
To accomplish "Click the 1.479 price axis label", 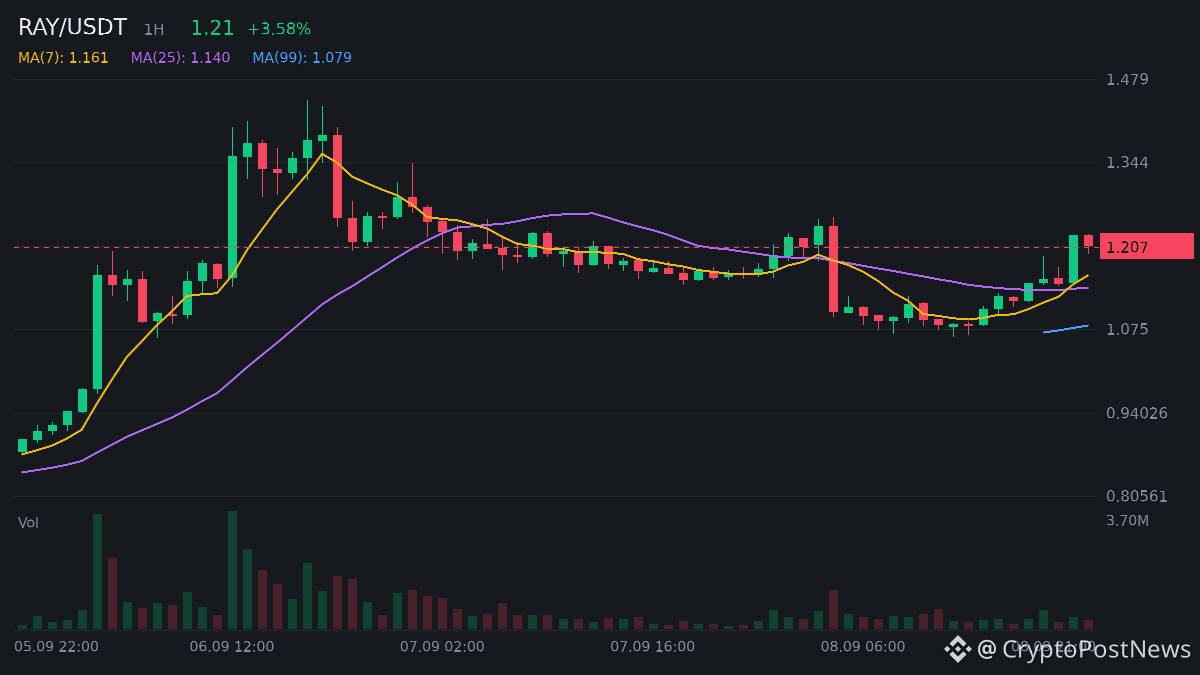I will tap(1127, 79).
